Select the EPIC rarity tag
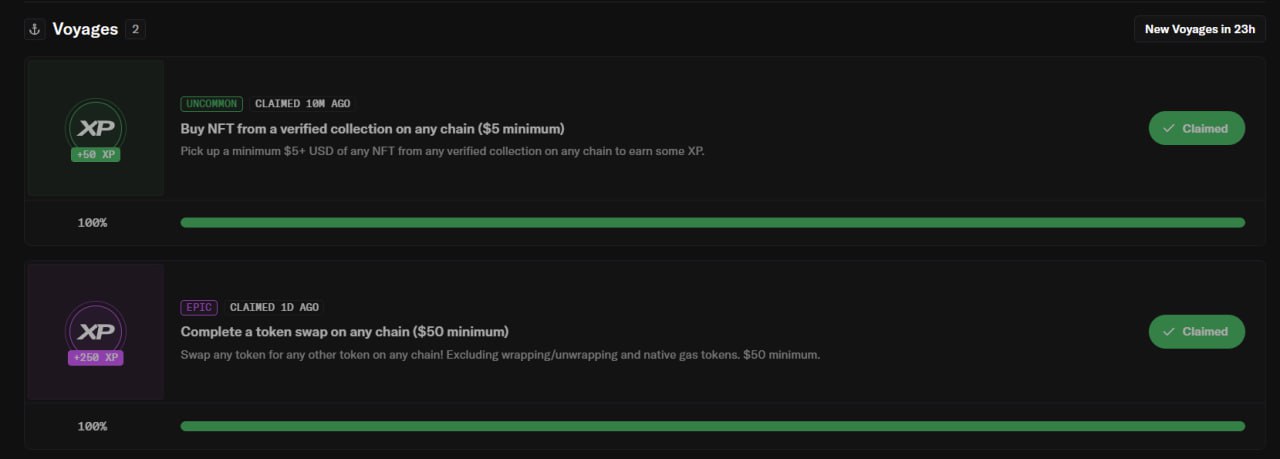The image size is (1280, 459). [199, 307]
